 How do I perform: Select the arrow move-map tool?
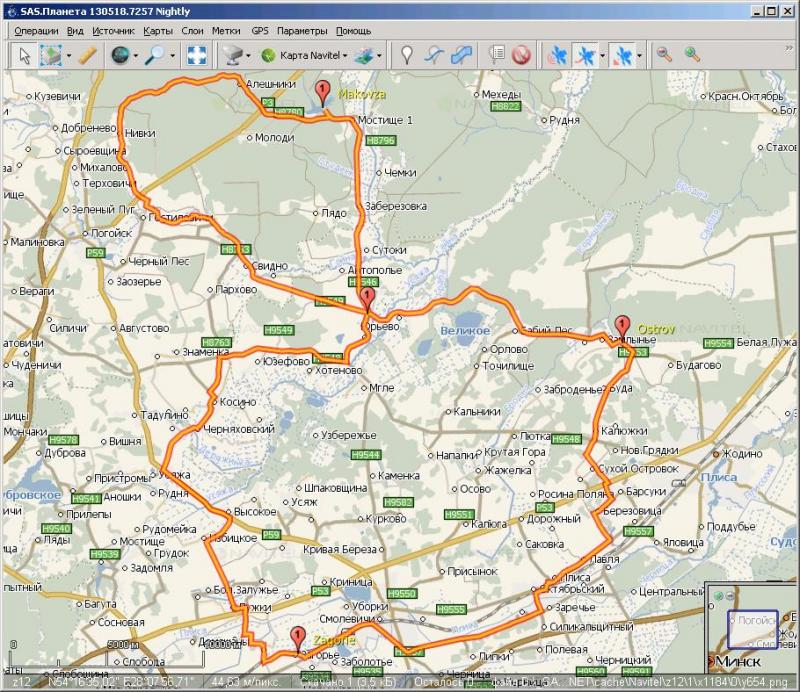coord(24,55)
